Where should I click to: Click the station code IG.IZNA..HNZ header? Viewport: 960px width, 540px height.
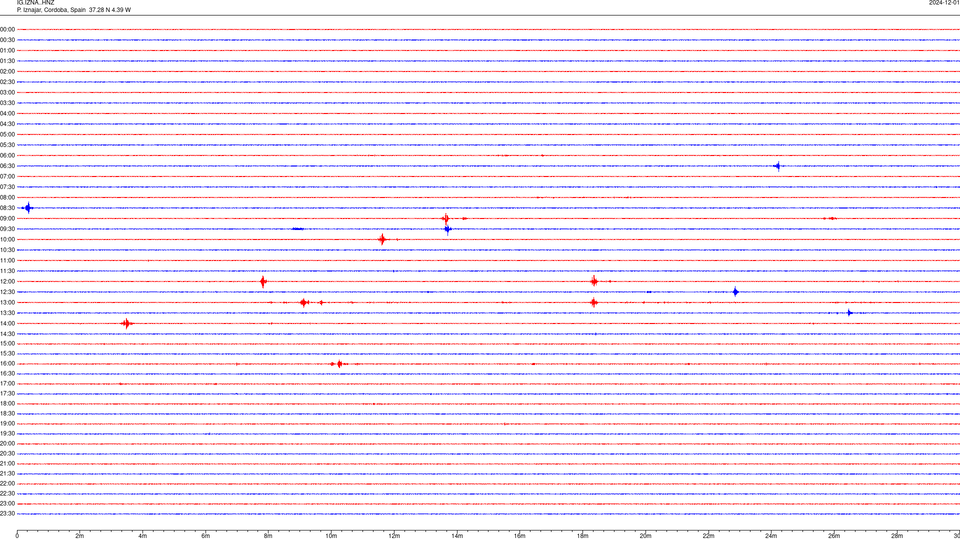click(36, 3)
